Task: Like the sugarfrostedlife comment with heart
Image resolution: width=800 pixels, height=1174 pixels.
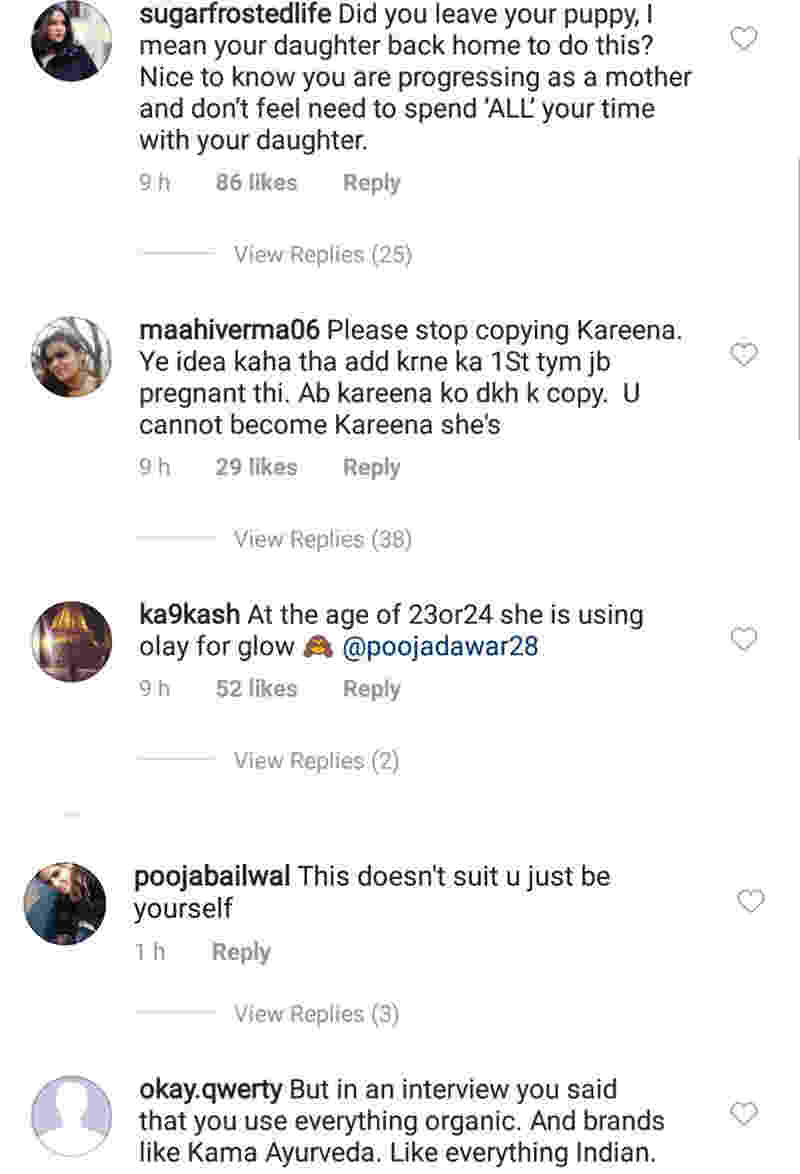Action: point(744,39)
